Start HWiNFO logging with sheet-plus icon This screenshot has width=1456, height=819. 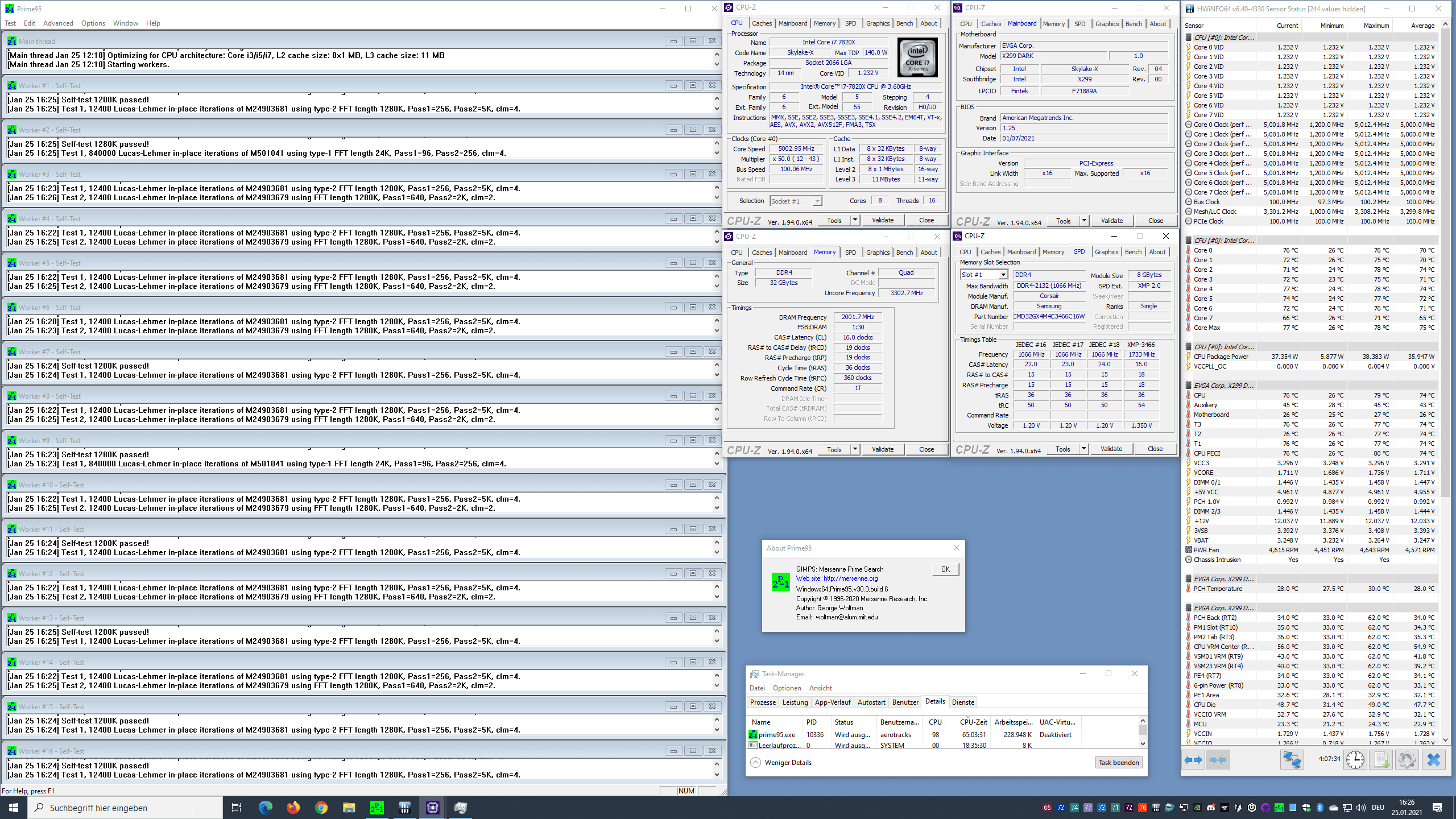click(1381, 760)
